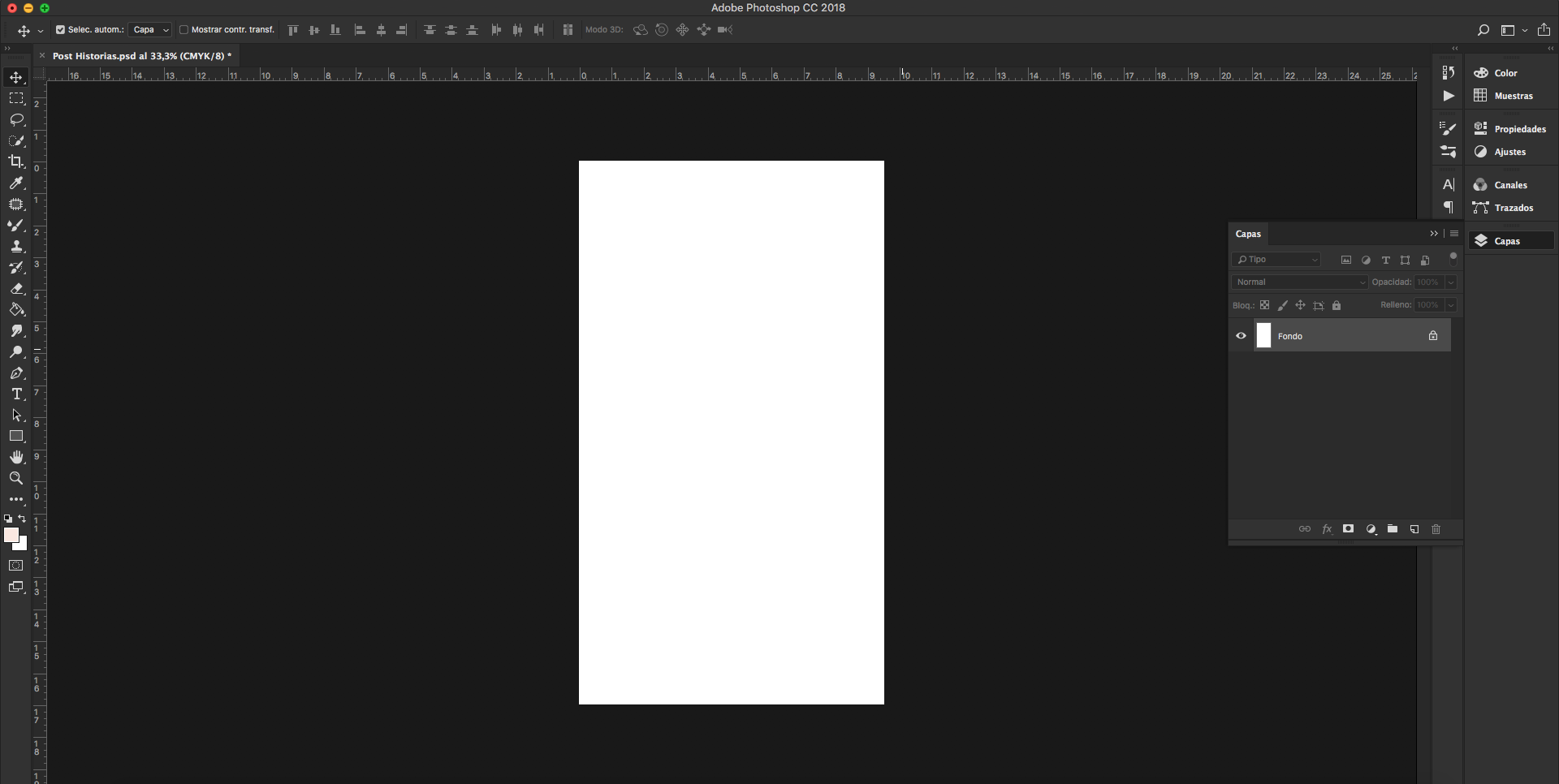This screenshot has height=784, width=1559.
Task: Open the workspace switcher icon
Action: pos(1508,30)
